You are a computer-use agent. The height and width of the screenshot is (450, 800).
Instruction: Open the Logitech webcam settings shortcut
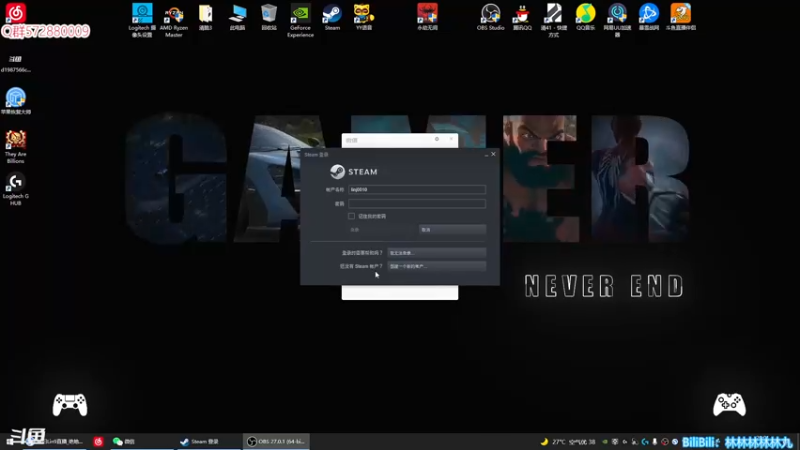[x=142, y=20]
